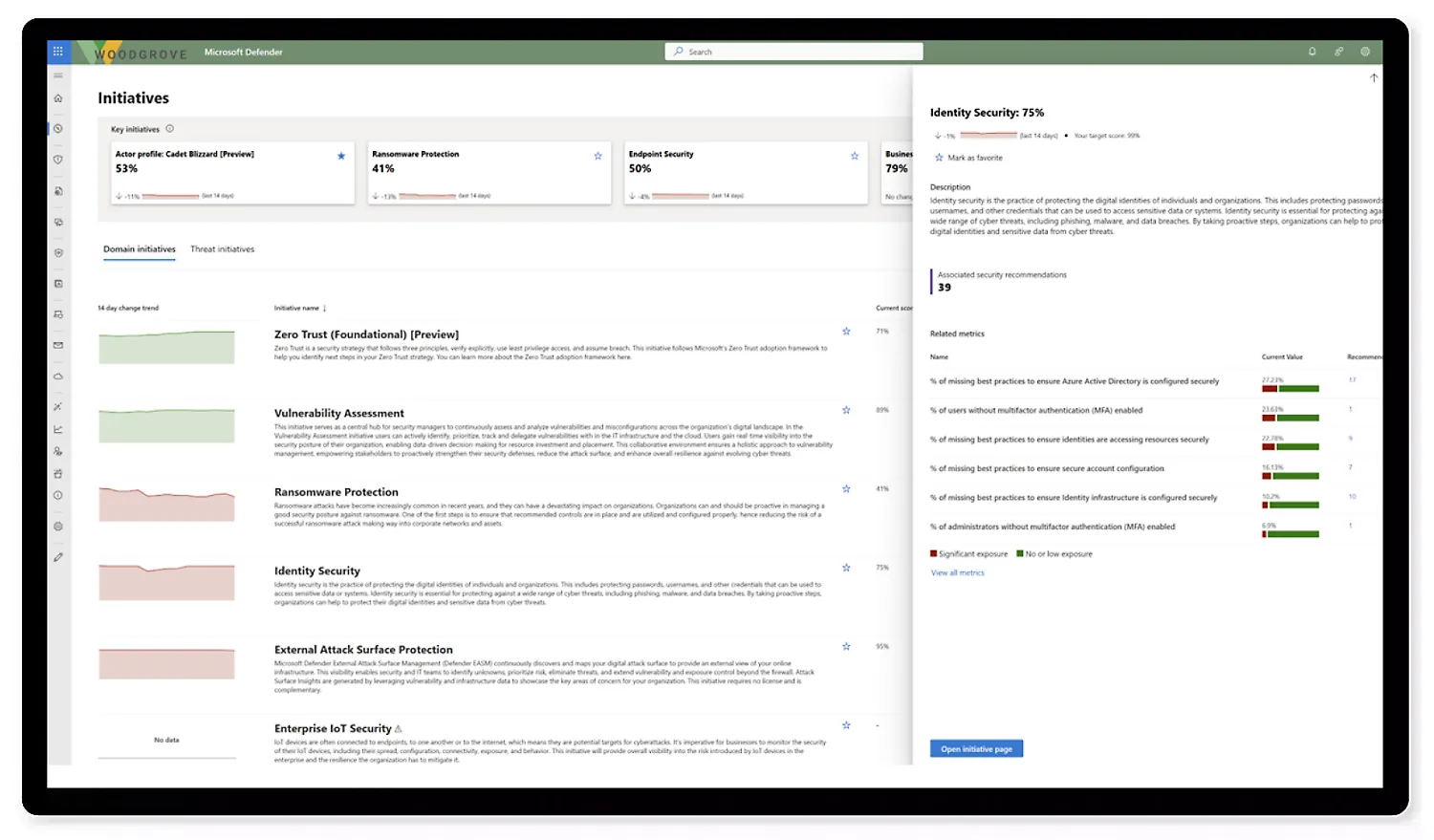Click the exposure bar for users without MFA
The height and width of the screenshot is (840, 1434).
coord(1291,418)
